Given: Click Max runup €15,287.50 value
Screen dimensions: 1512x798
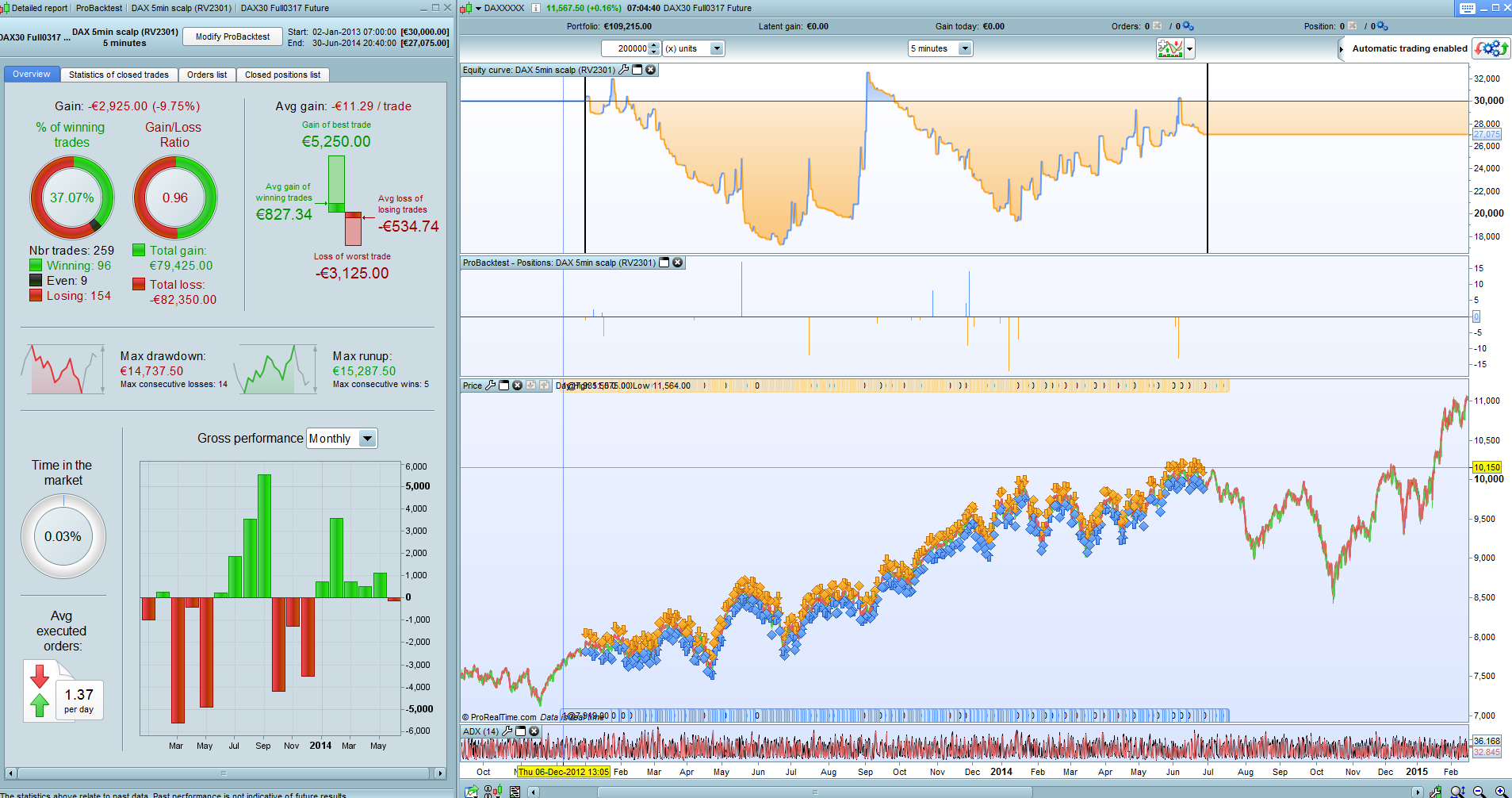Looking at the screenshot, I should [x=364, y=371].
